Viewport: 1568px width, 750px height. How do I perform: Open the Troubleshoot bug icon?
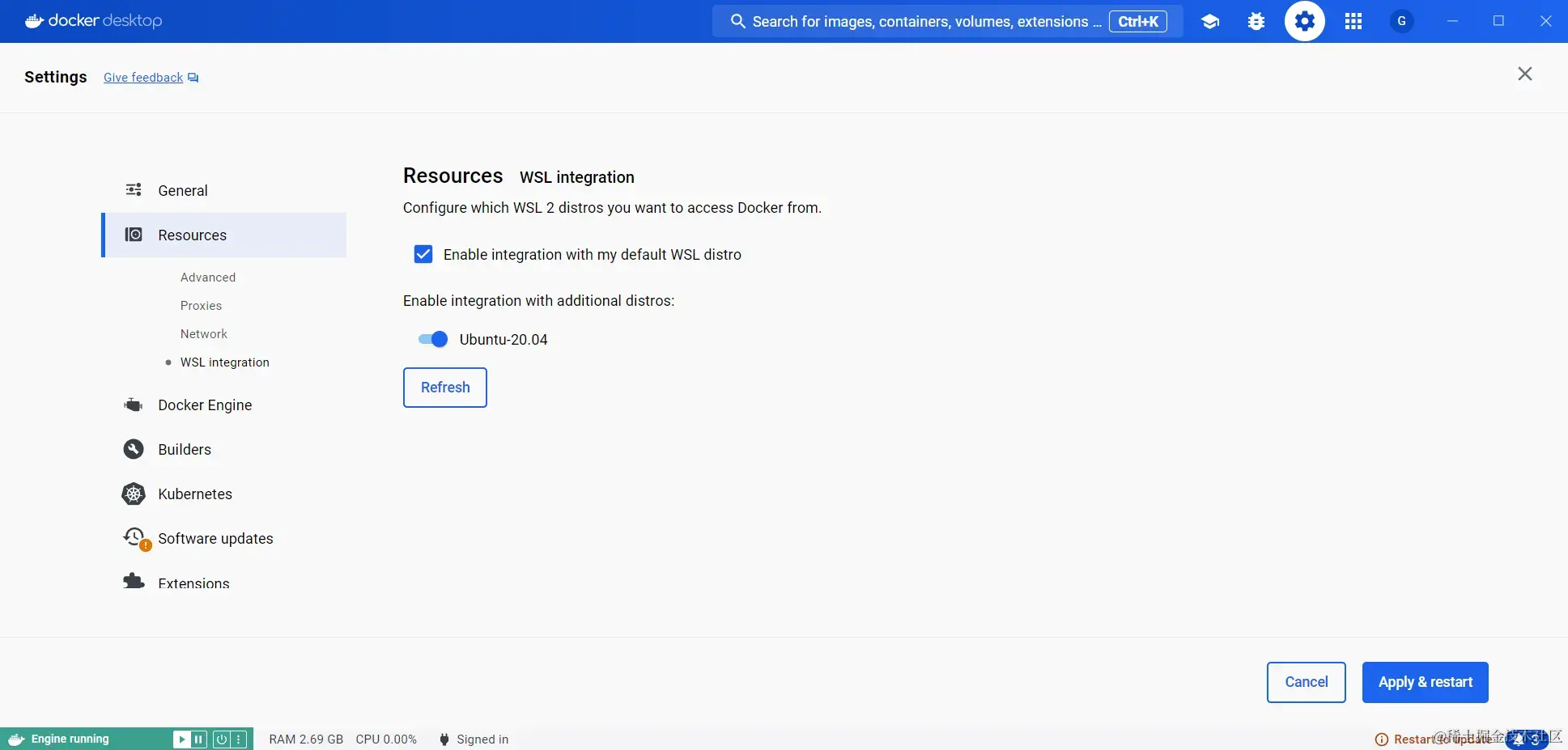click(x=1256, y=22)
